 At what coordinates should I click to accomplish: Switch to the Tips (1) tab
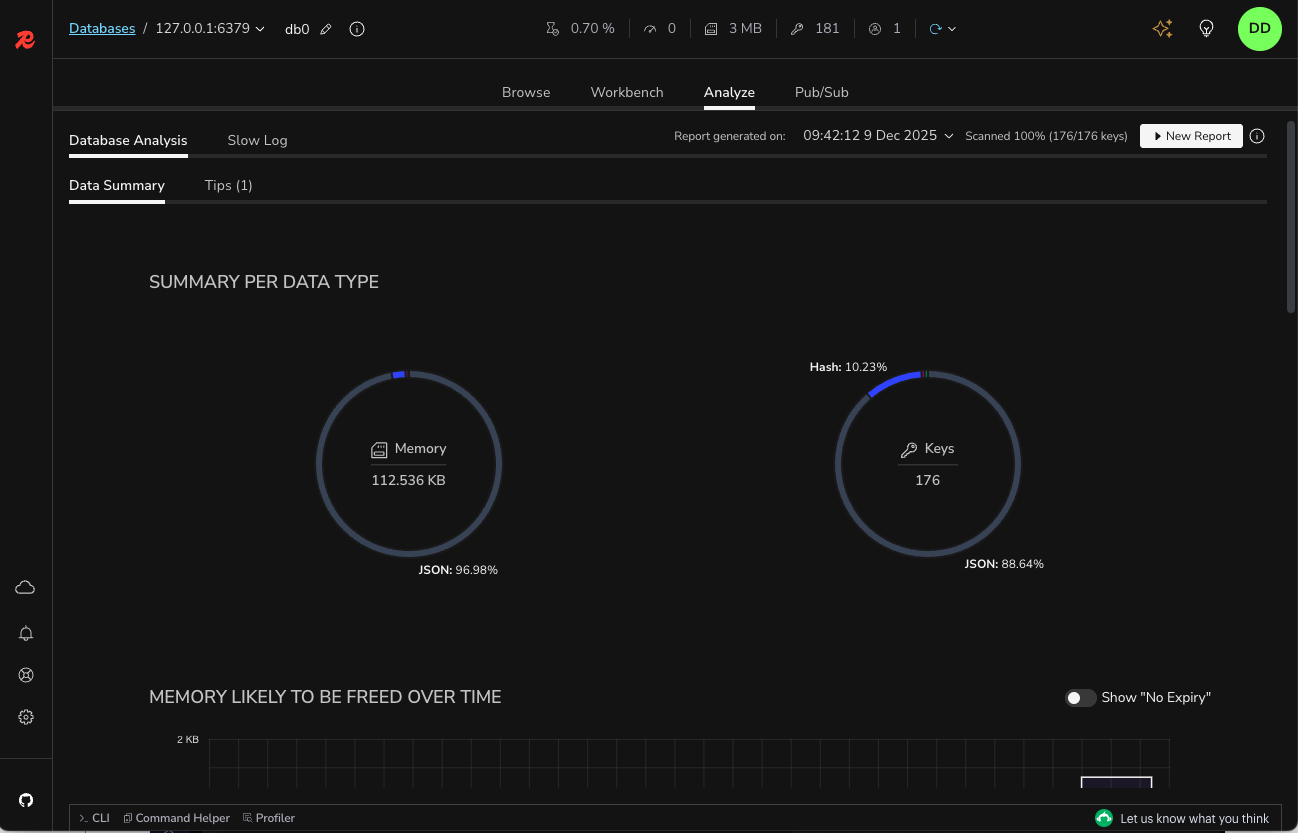[x=228, y=185]
